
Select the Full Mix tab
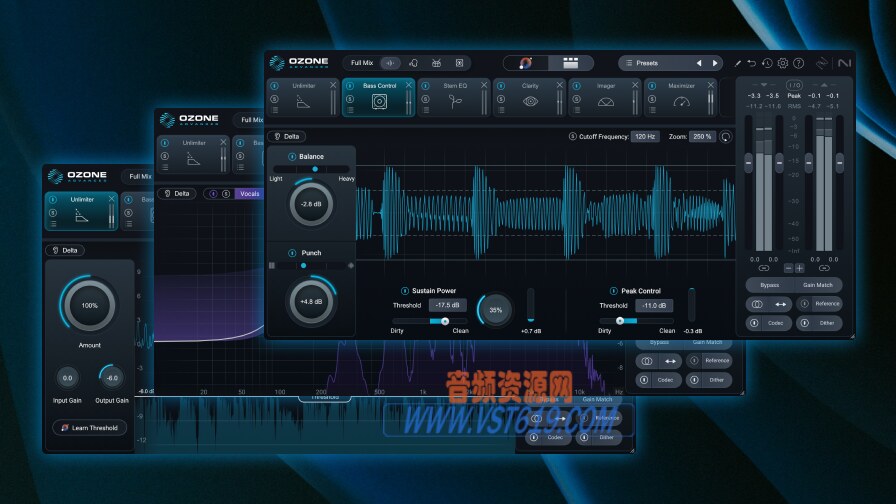pyautogui.click(x=362, y=63)
